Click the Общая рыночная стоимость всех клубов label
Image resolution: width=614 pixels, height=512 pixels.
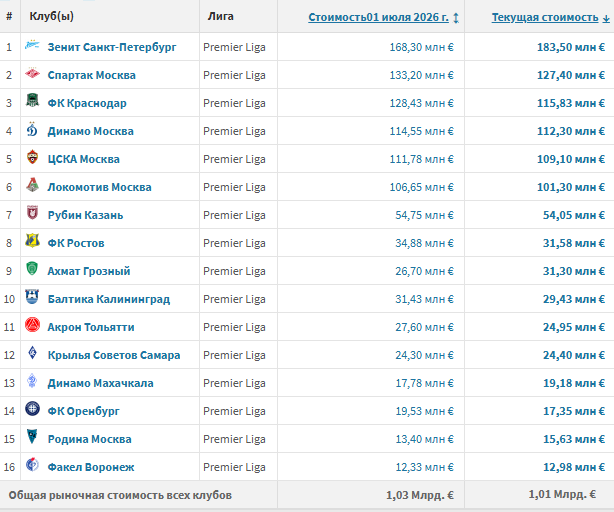click(120, 495)
